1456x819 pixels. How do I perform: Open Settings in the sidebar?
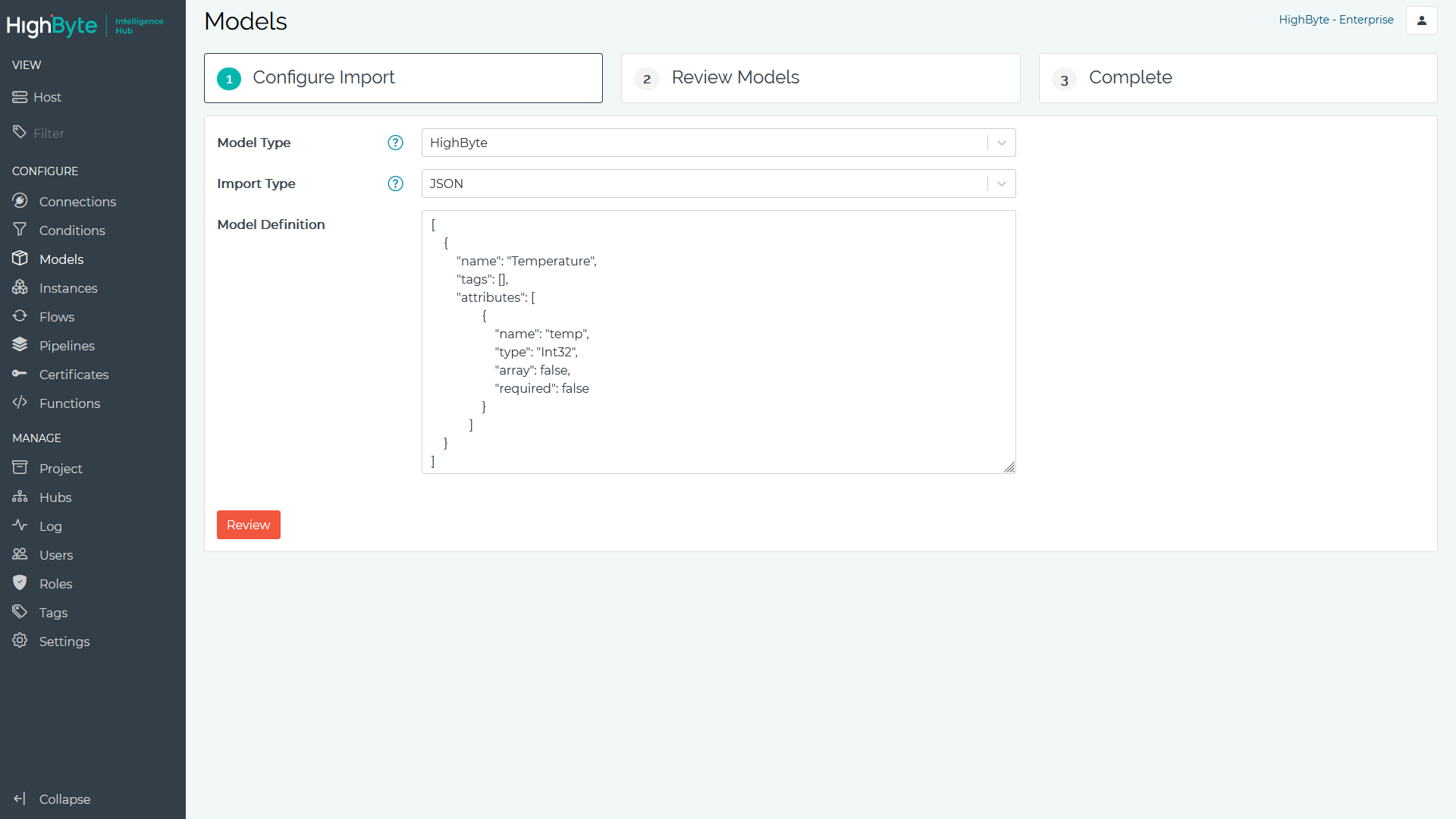[64, 642]
